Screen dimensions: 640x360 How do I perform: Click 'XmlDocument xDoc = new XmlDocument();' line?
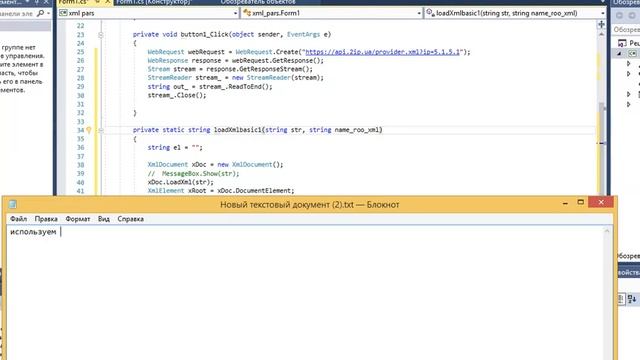pyautogui.click(x=215, y=164)
